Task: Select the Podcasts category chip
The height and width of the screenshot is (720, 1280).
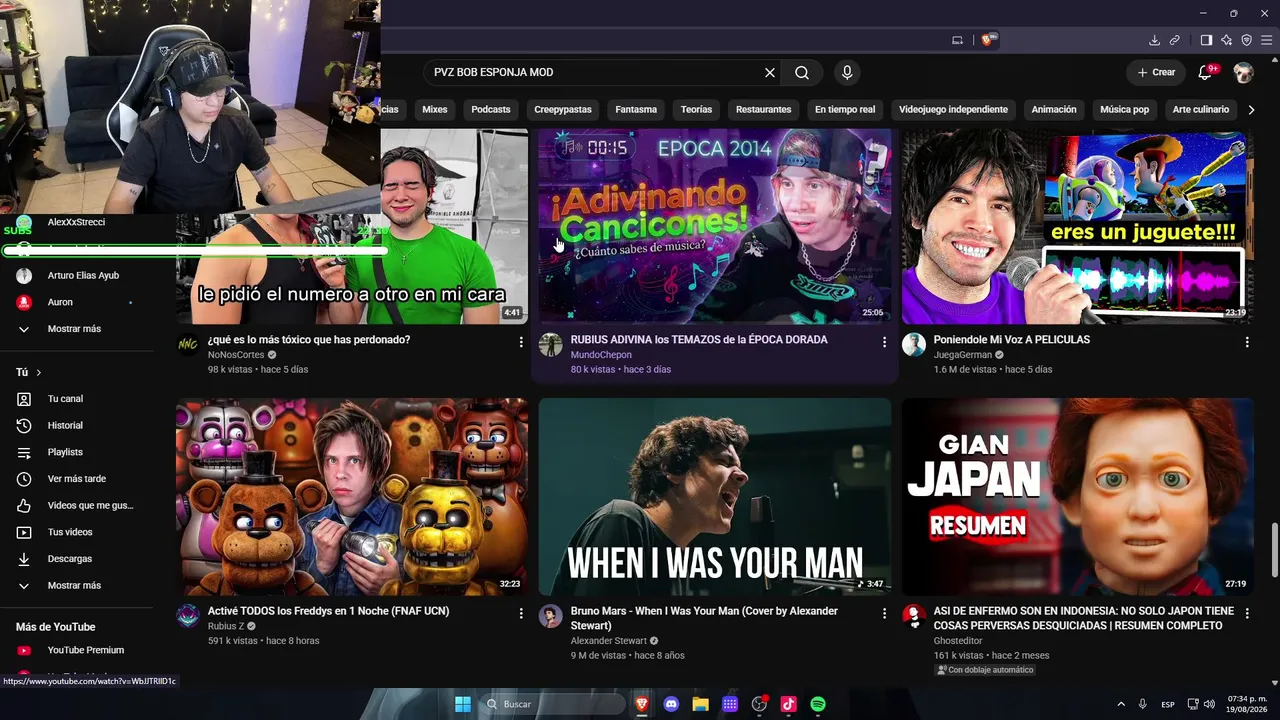Action: (491, 110)
